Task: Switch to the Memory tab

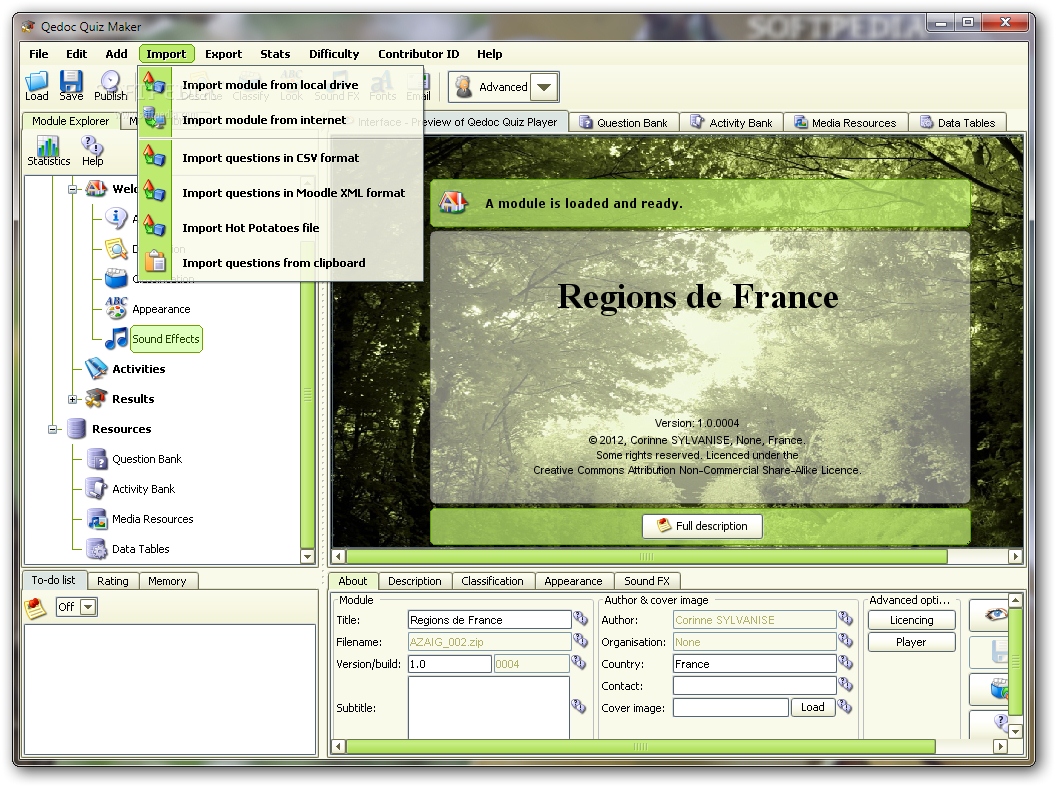Action: [x=167, y=580]
